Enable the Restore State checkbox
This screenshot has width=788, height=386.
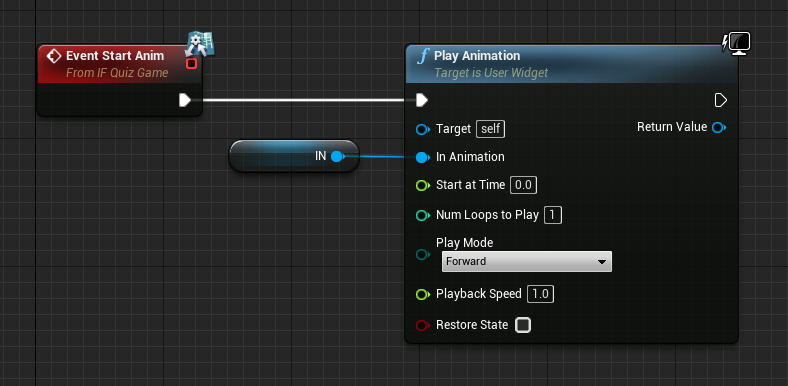(x=523, y=325)
